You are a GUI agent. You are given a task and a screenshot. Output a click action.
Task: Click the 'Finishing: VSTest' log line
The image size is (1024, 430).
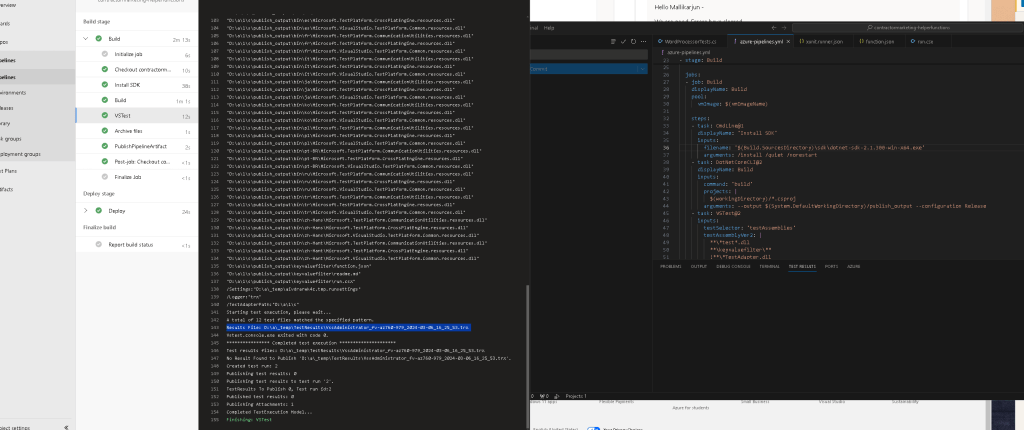[249, 420]
